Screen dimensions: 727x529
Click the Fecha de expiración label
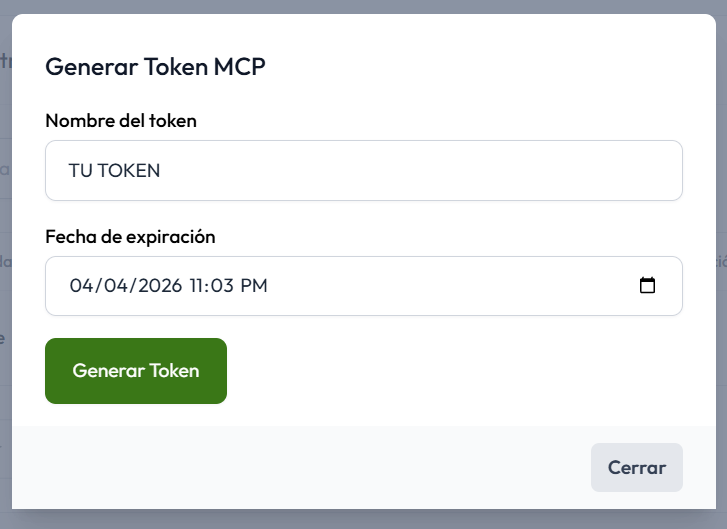(130, 237)
